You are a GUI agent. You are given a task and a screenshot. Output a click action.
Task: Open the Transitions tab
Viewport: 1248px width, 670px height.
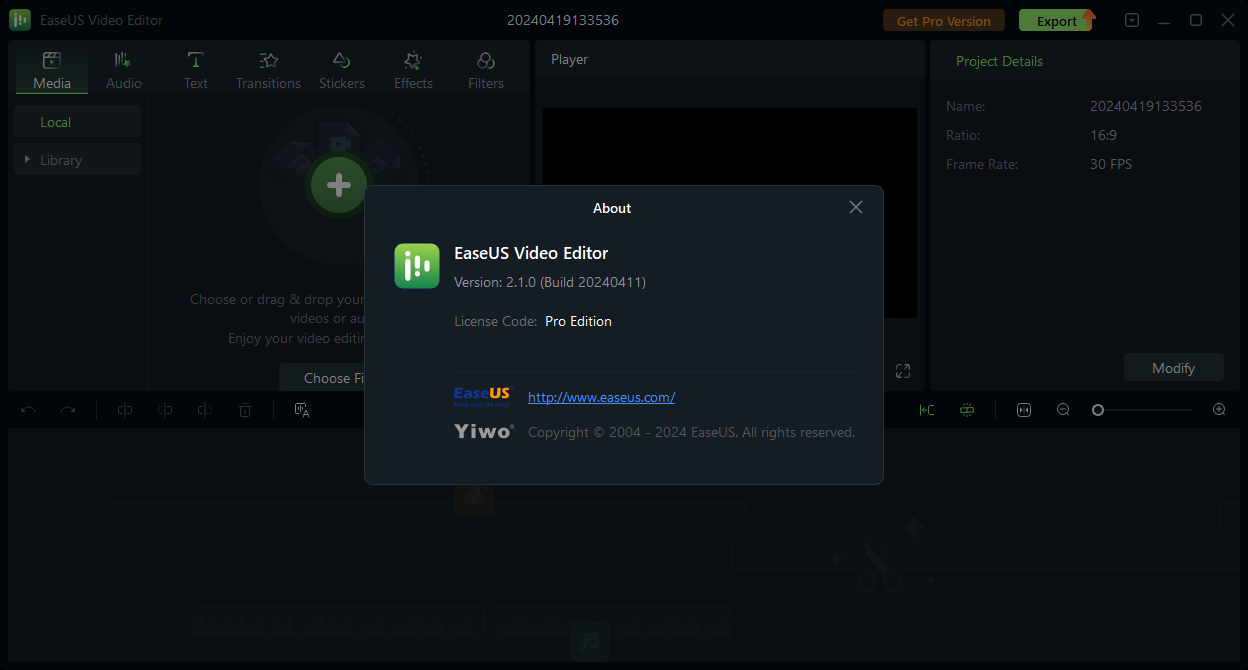click(268, 70)
